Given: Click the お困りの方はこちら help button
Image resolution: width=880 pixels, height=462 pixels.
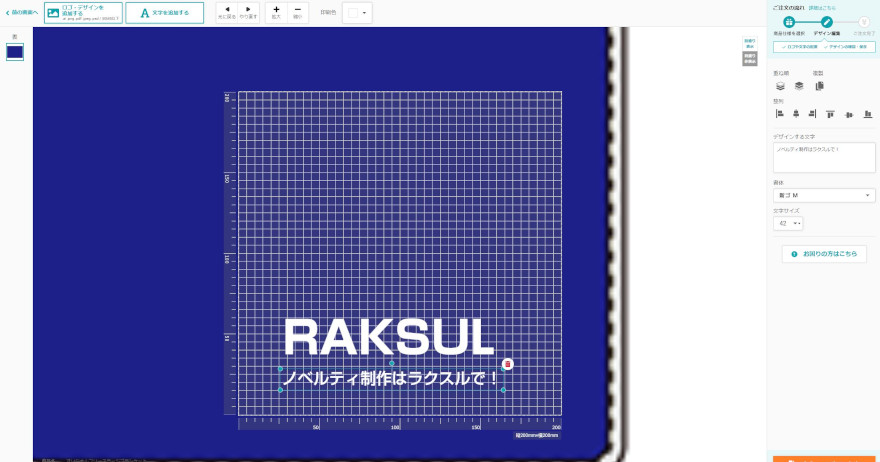Looking at the screenshot, I should (824, 254).
